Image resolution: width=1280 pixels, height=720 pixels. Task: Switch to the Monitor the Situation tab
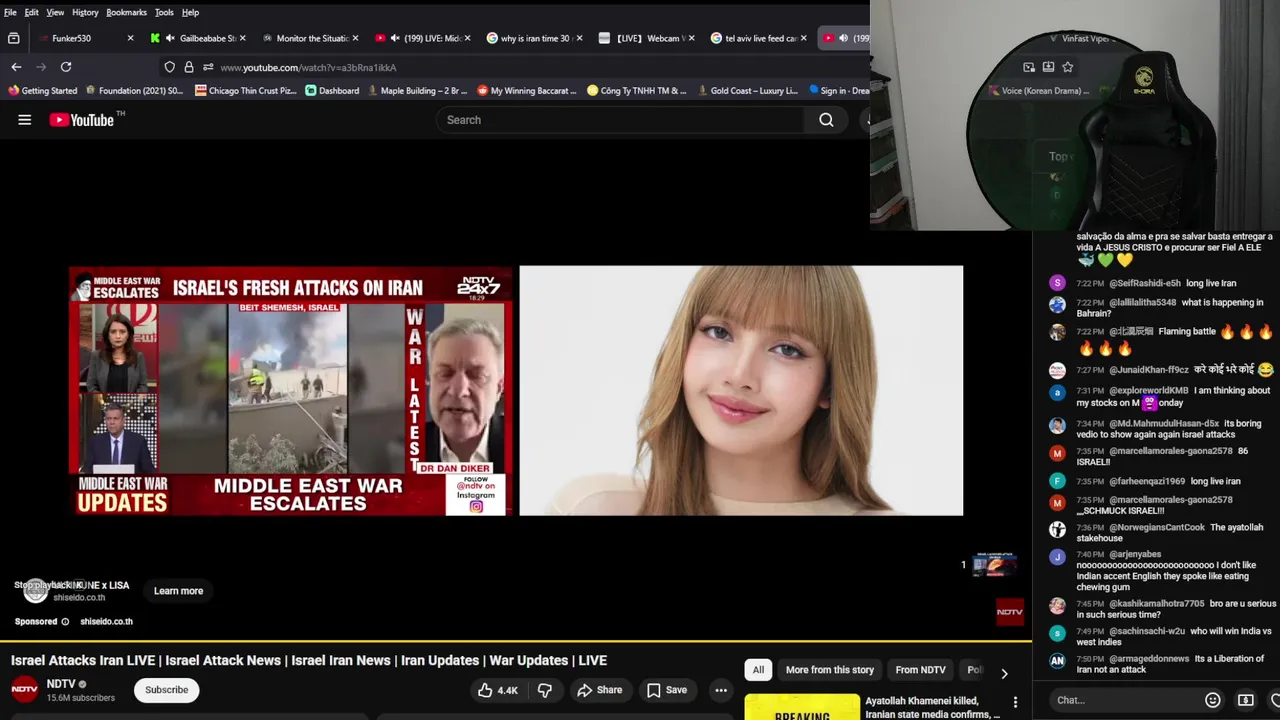pyautogui.click(x=312, y=38)
